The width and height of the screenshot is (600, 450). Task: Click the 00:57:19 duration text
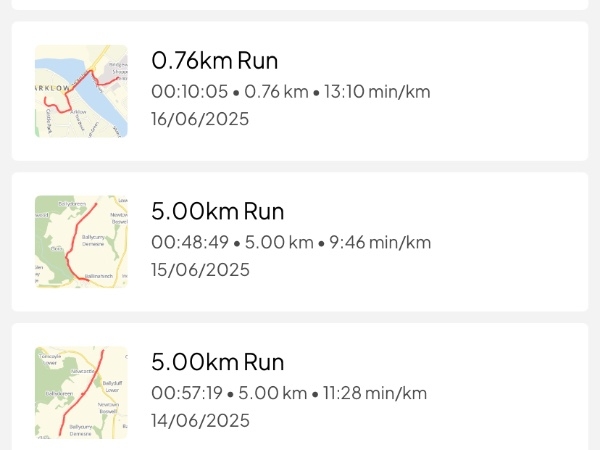coord(187,393)
